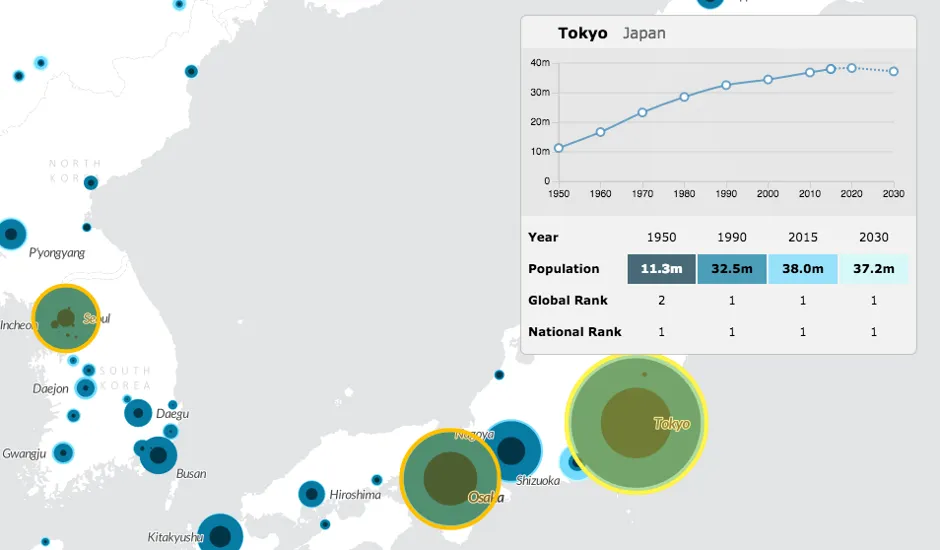940x550 pixels.
Task: Click the 2030 year column header
Action: [873, 237]
